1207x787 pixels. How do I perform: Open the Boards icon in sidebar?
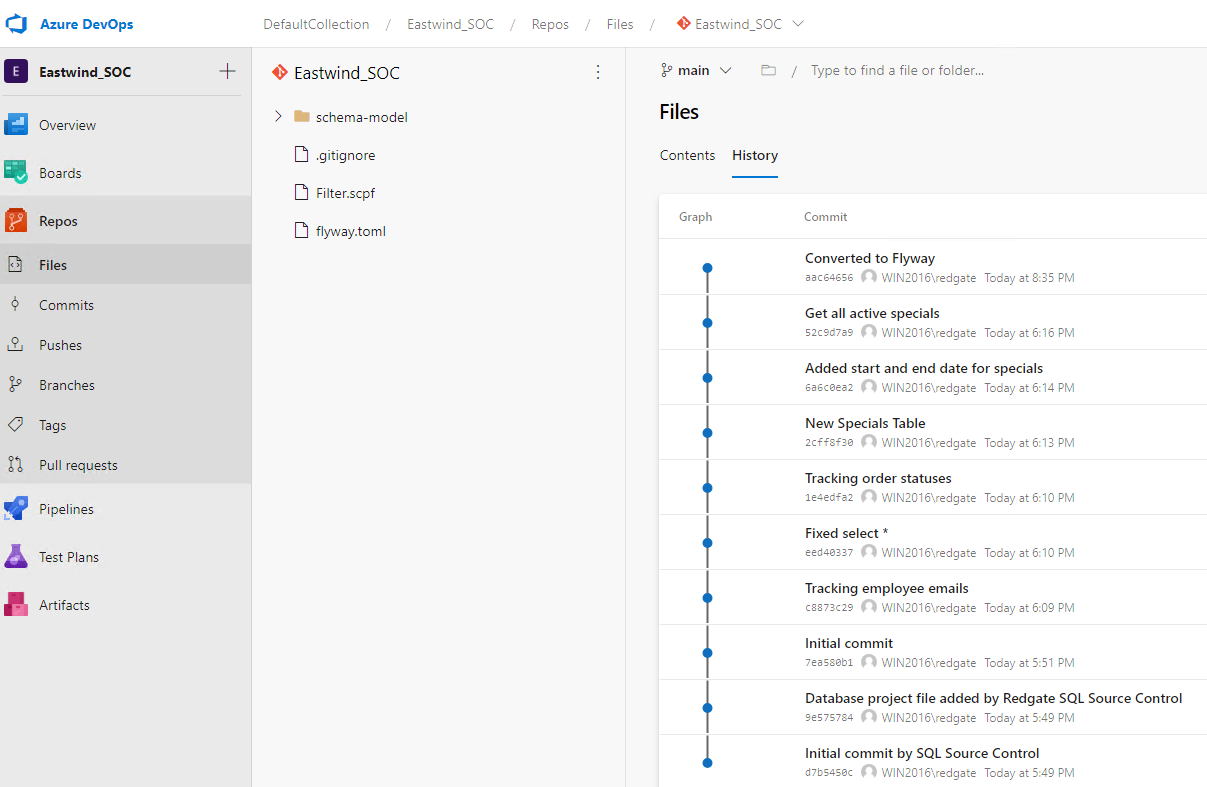coord(16,173)
